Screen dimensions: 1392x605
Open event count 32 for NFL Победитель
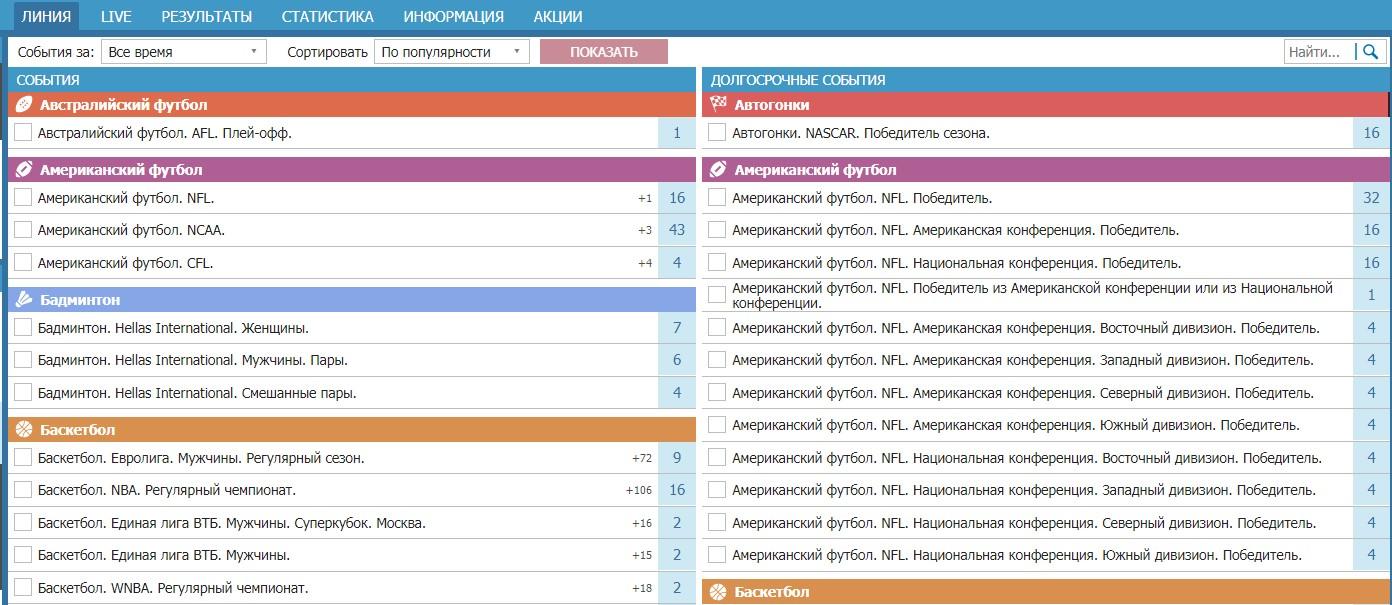pyautogui.click(x=1371, y=198)
